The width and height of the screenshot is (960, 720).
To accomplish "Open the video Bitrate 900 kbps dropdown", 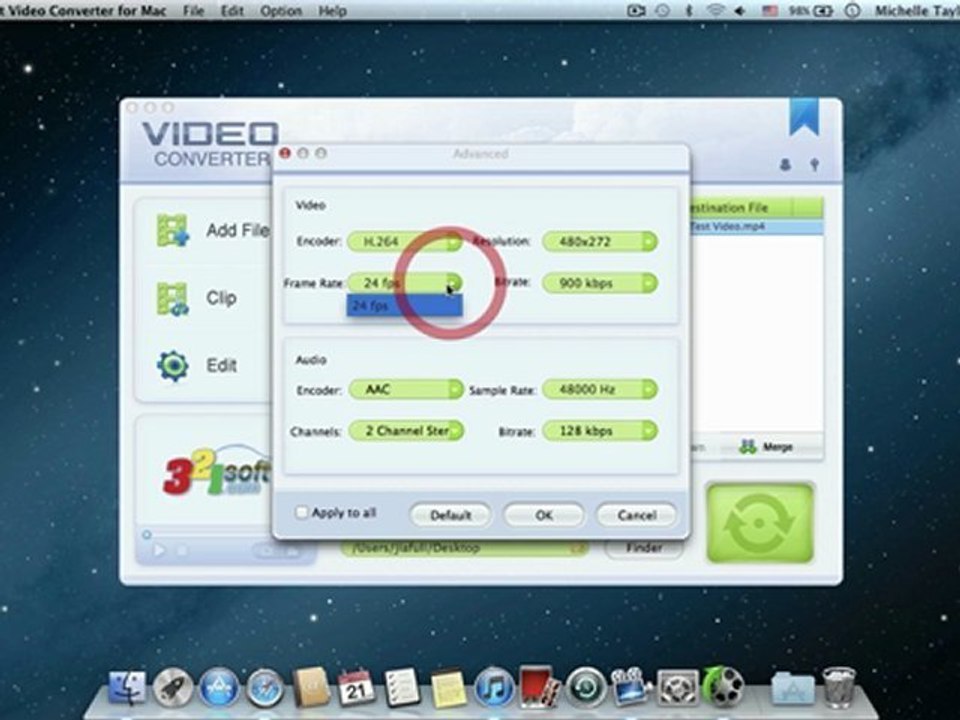I will pyautogui.click(x=599, y=283).
